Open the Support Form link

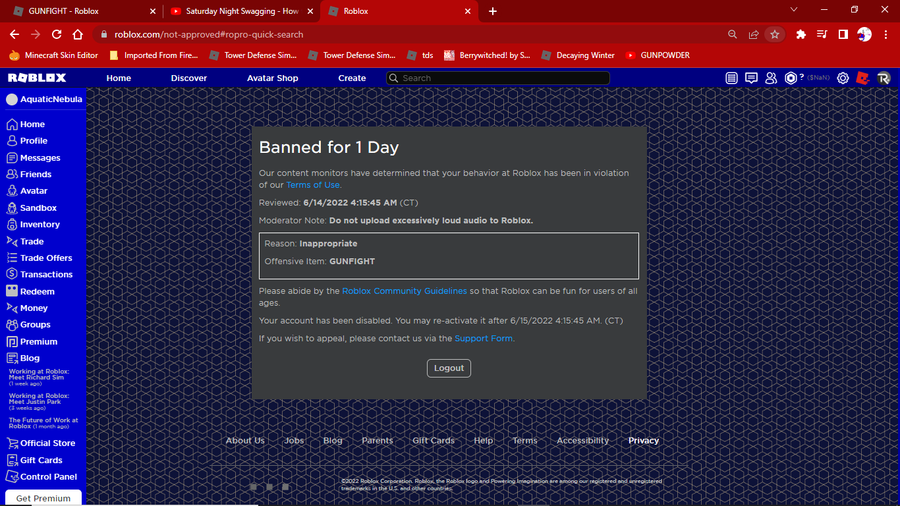[x=484, y=338]
